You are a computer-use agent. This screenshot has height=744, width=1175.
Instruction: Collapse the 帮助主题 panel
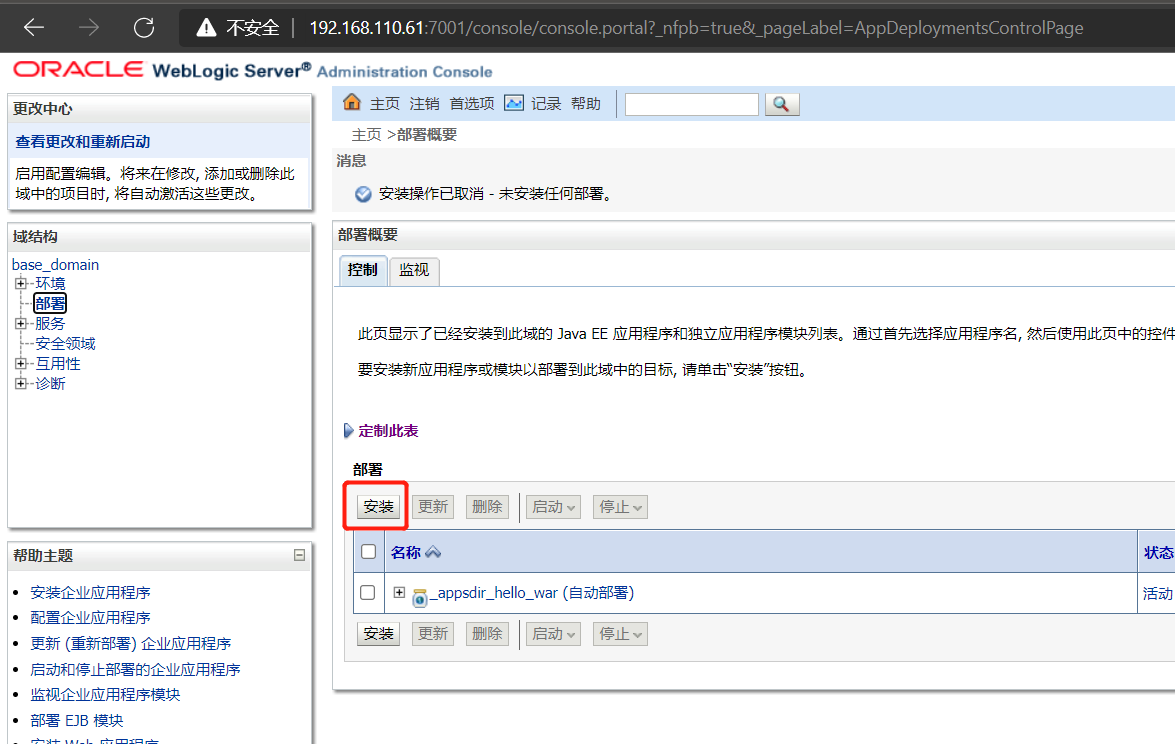[x=299, y=555]
